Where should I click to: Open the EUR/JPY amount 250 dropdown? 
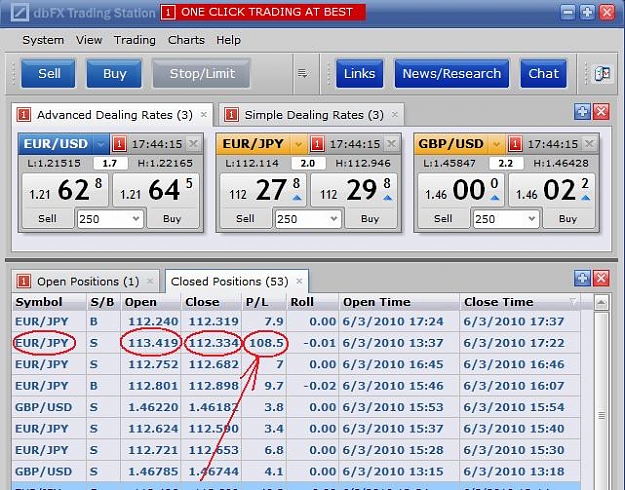tap(334, 218)
